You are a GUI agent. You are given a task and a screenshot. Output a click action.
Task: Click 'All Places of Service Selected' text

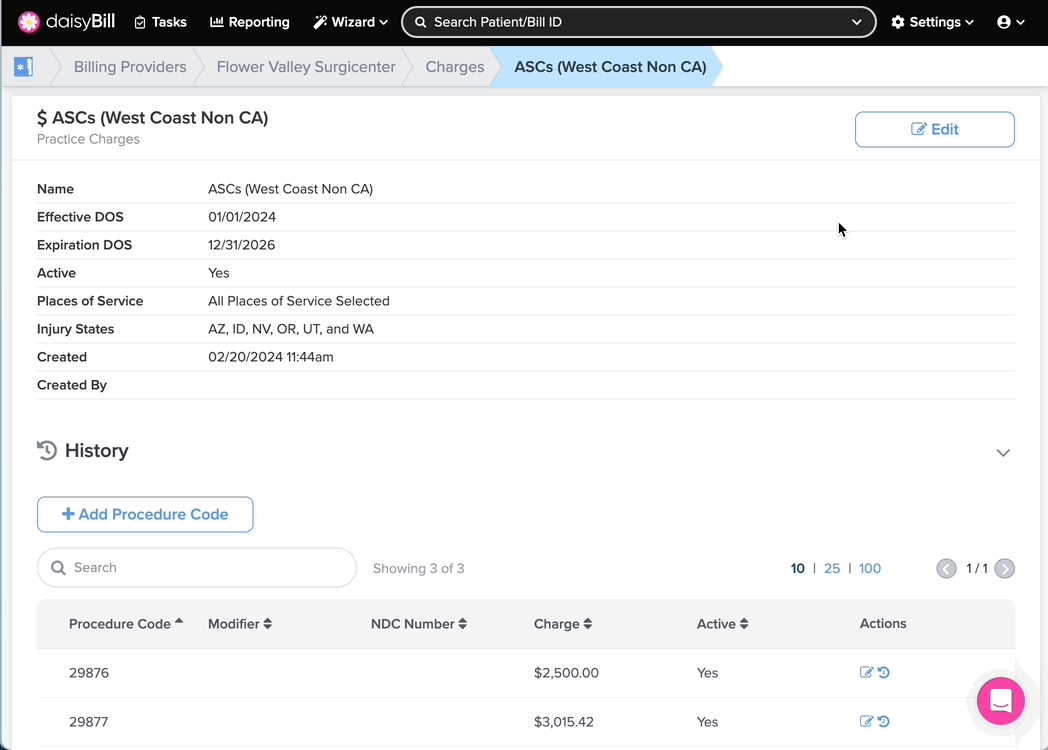tap(299, 301)
